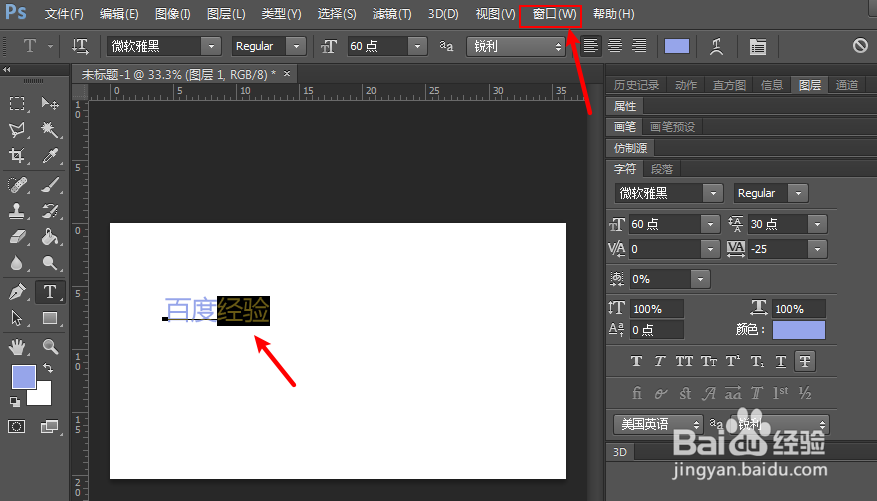Open font size dropdown in options bar

[x=417, y=46]
